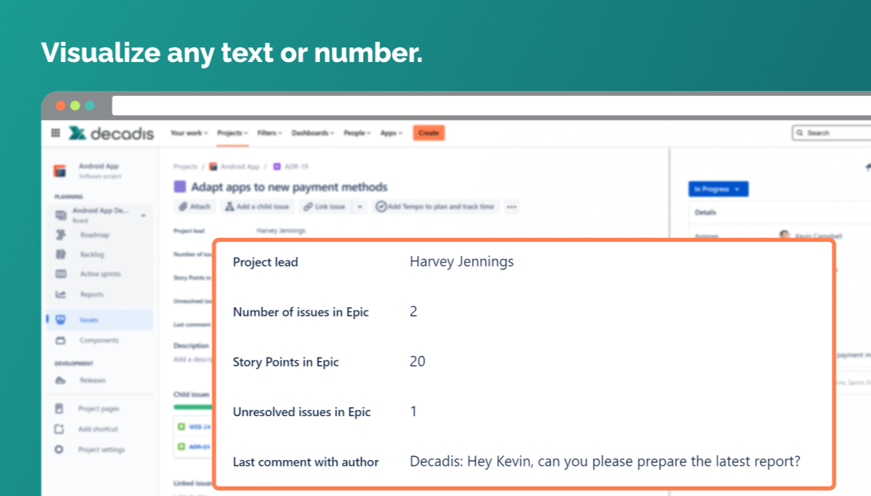Click Add a child issue button
The width and height of the screenshot is (871, 496).
click(x=257, y=207)
